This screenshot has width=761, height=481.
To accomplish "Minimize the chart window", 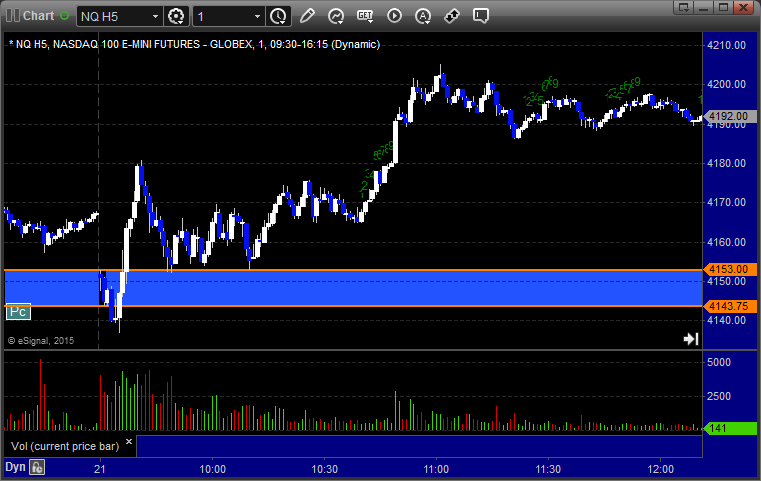I will click(x=704, y=7).
